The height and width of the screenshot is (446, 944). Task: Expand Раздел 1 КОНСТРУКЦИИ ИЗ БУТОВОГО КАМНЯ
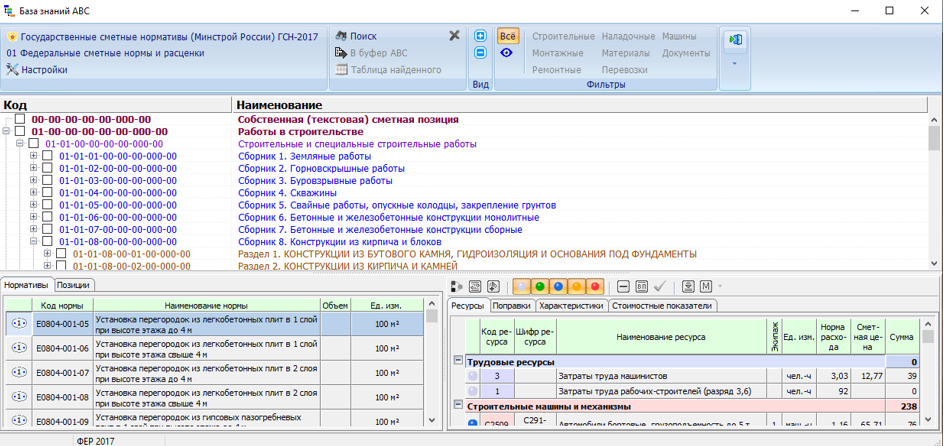(x=48, y=253)
